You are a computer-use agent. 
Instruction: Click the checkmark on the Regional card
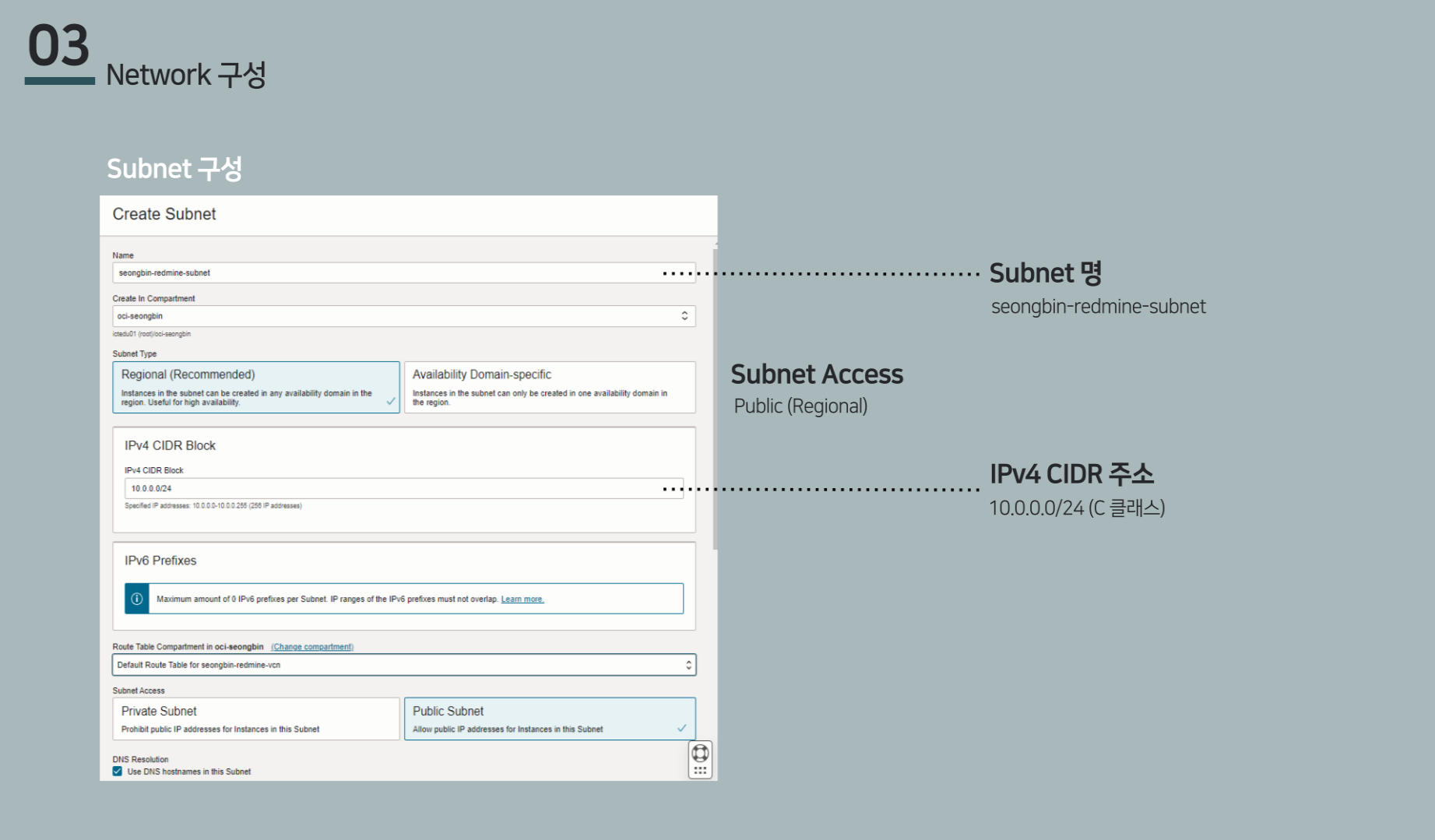(391, 402)
